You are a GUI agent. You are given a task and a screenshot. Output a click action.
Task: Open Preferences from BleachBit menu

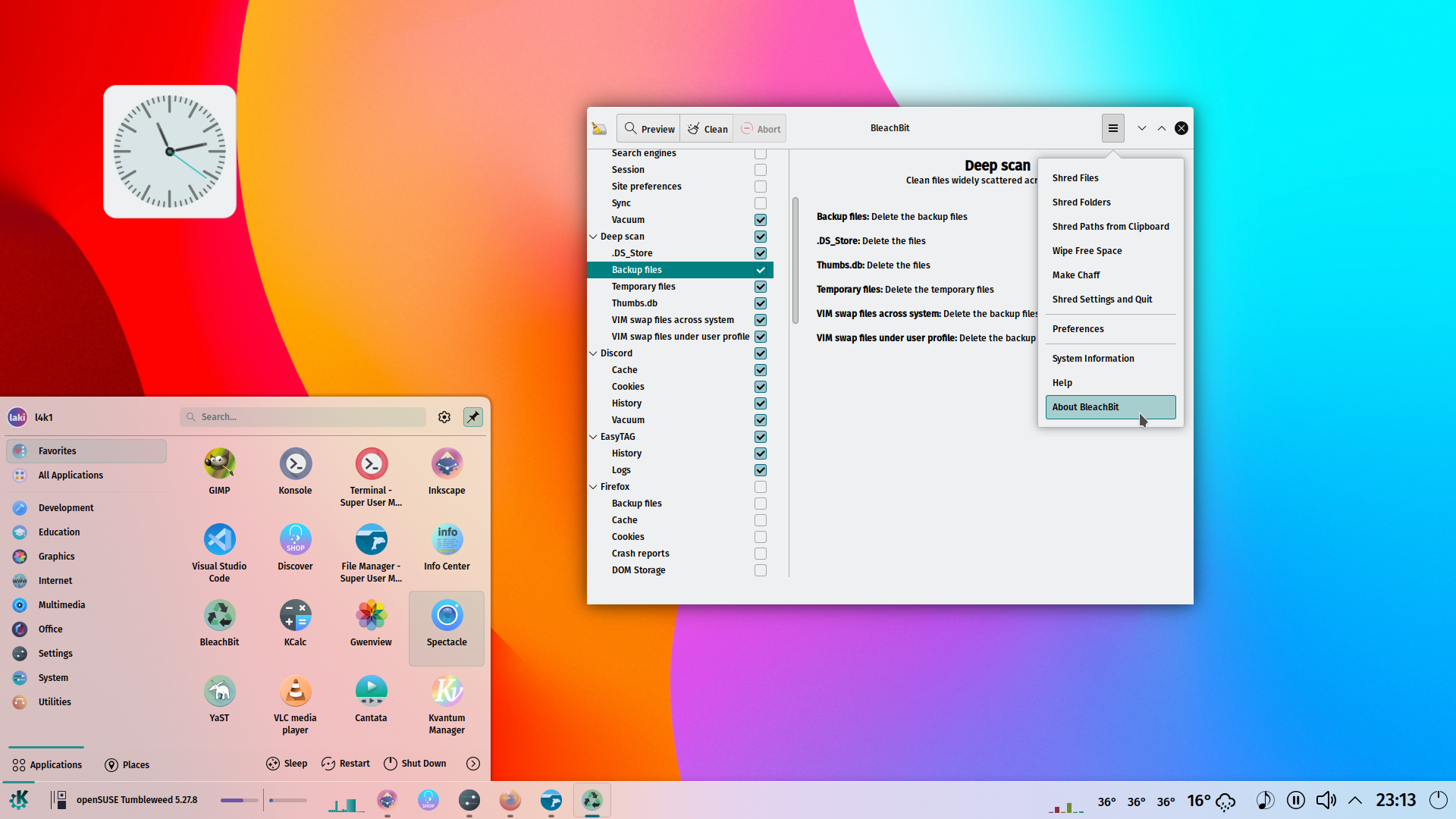pyautogui.click(x=1110, y=329)
